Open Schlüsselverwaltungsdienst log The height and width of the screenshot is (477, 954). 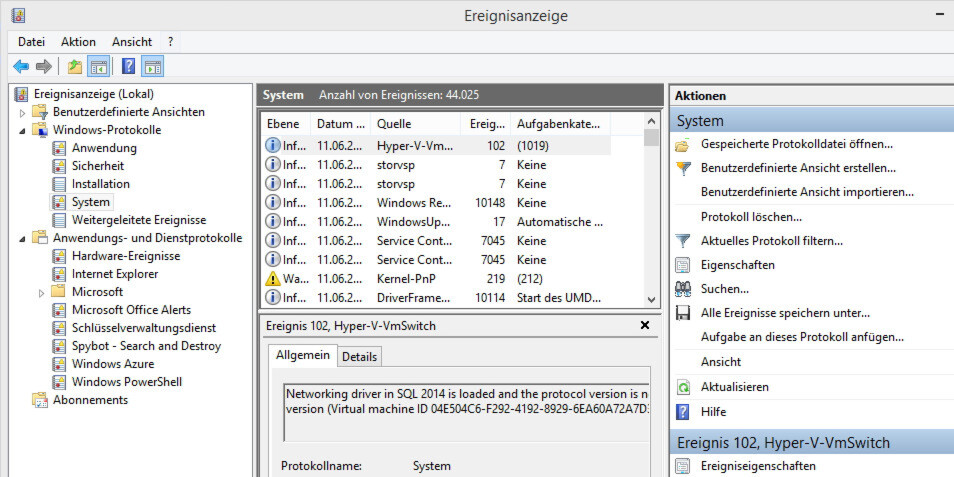click(x=144, y=328)
